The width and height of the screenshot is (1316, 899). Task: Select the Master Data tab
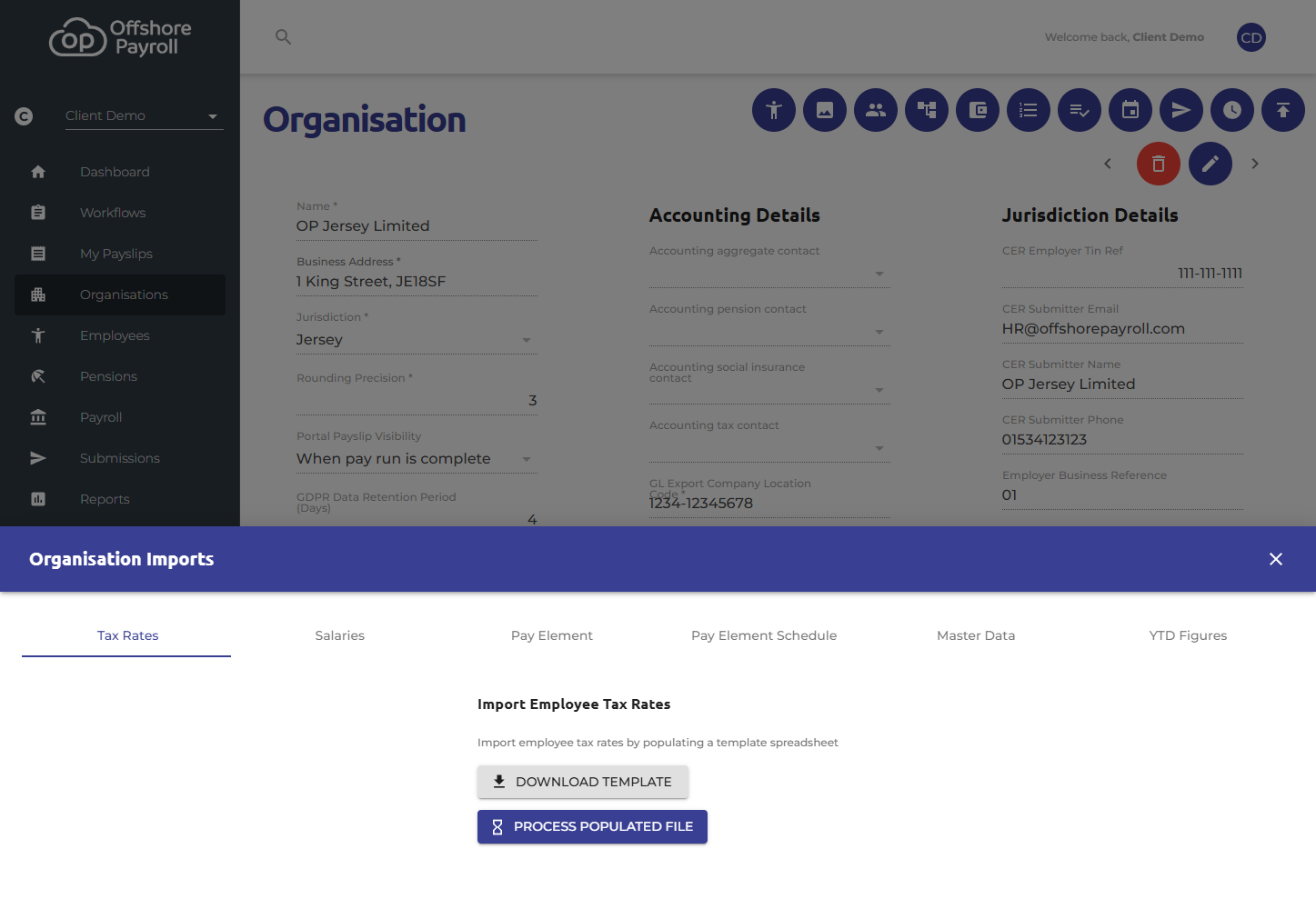coord(976,635)
